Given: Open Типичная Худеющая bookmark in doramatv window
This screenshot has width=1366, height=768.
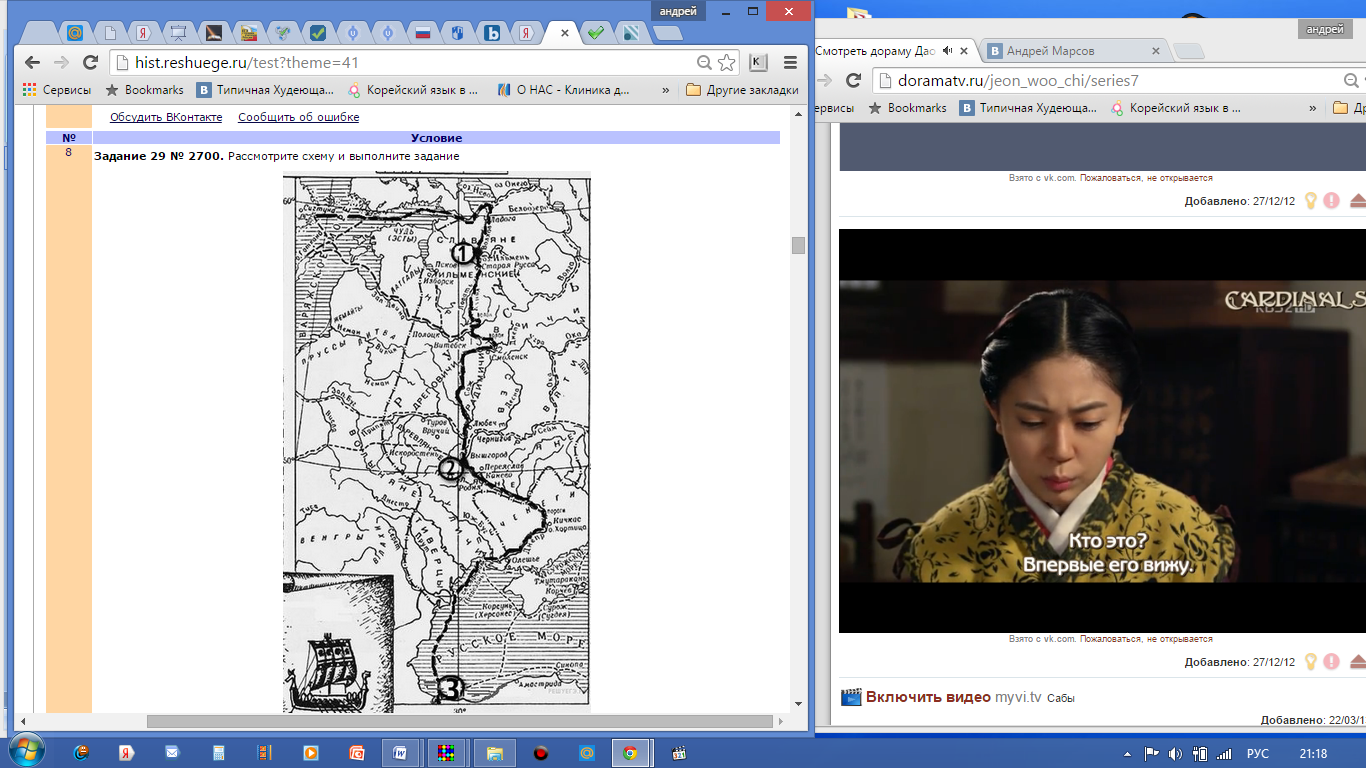Looking at the screenshot, I should [x=1027, y=108].
